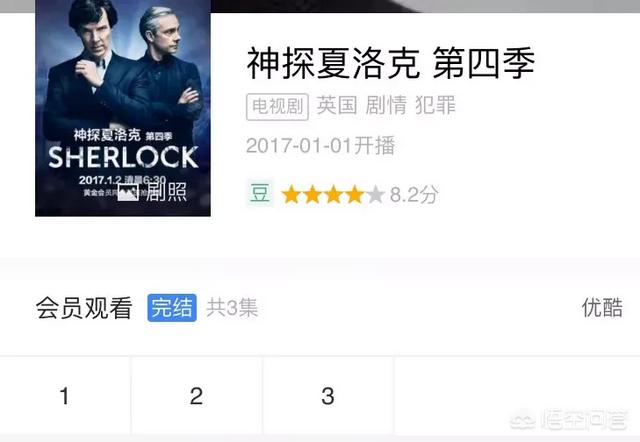This screenshot has width=640, height=442.
Task: Click the 8.2分 rating score
Action: click(414, 195)
